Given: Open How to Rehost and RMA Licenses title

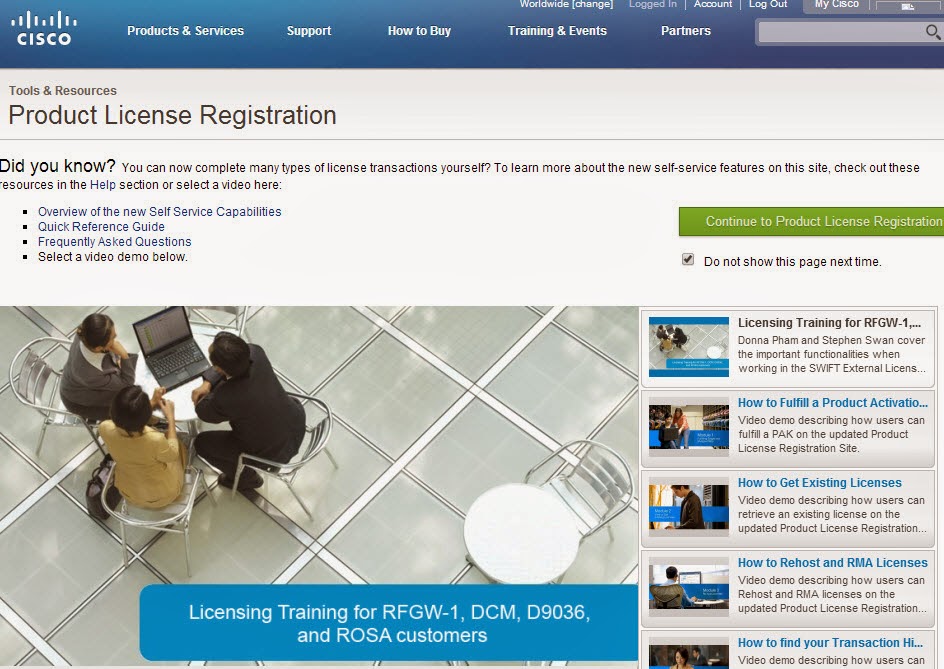Looking at the screenshot, I should pyautogui.click(x=833, y=563).
